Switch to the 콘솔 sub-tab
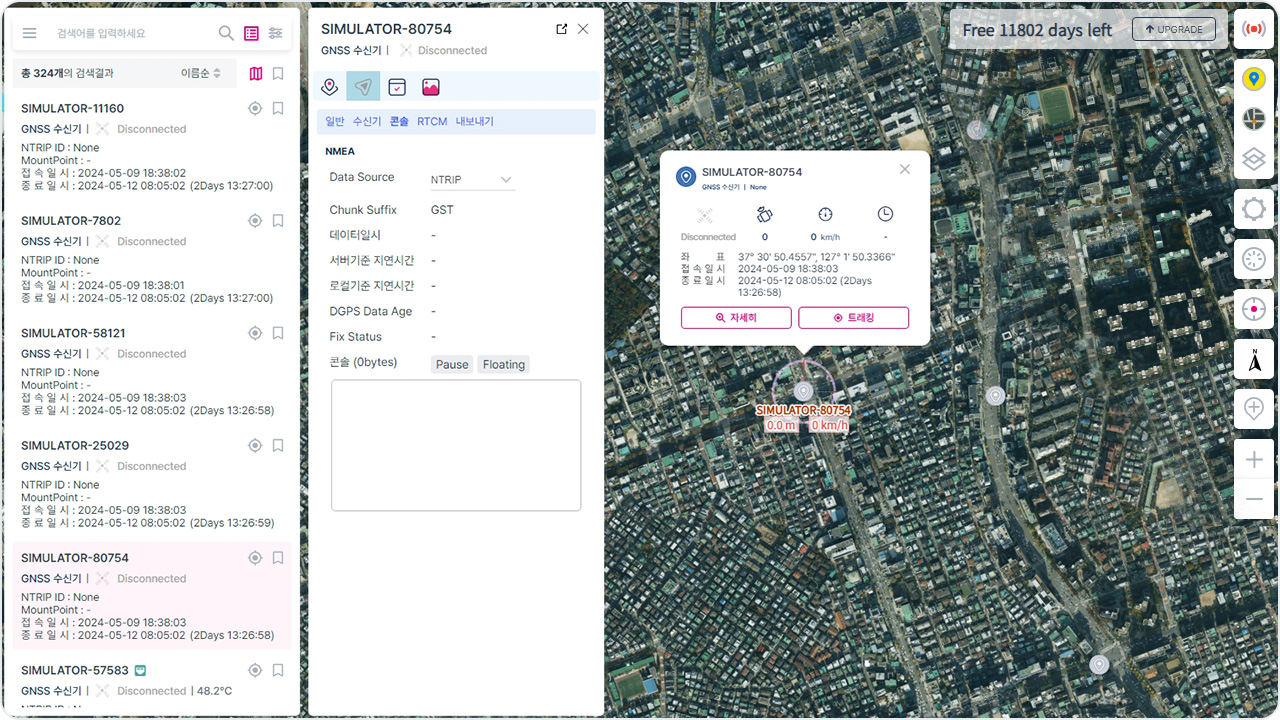 point(399,122)
